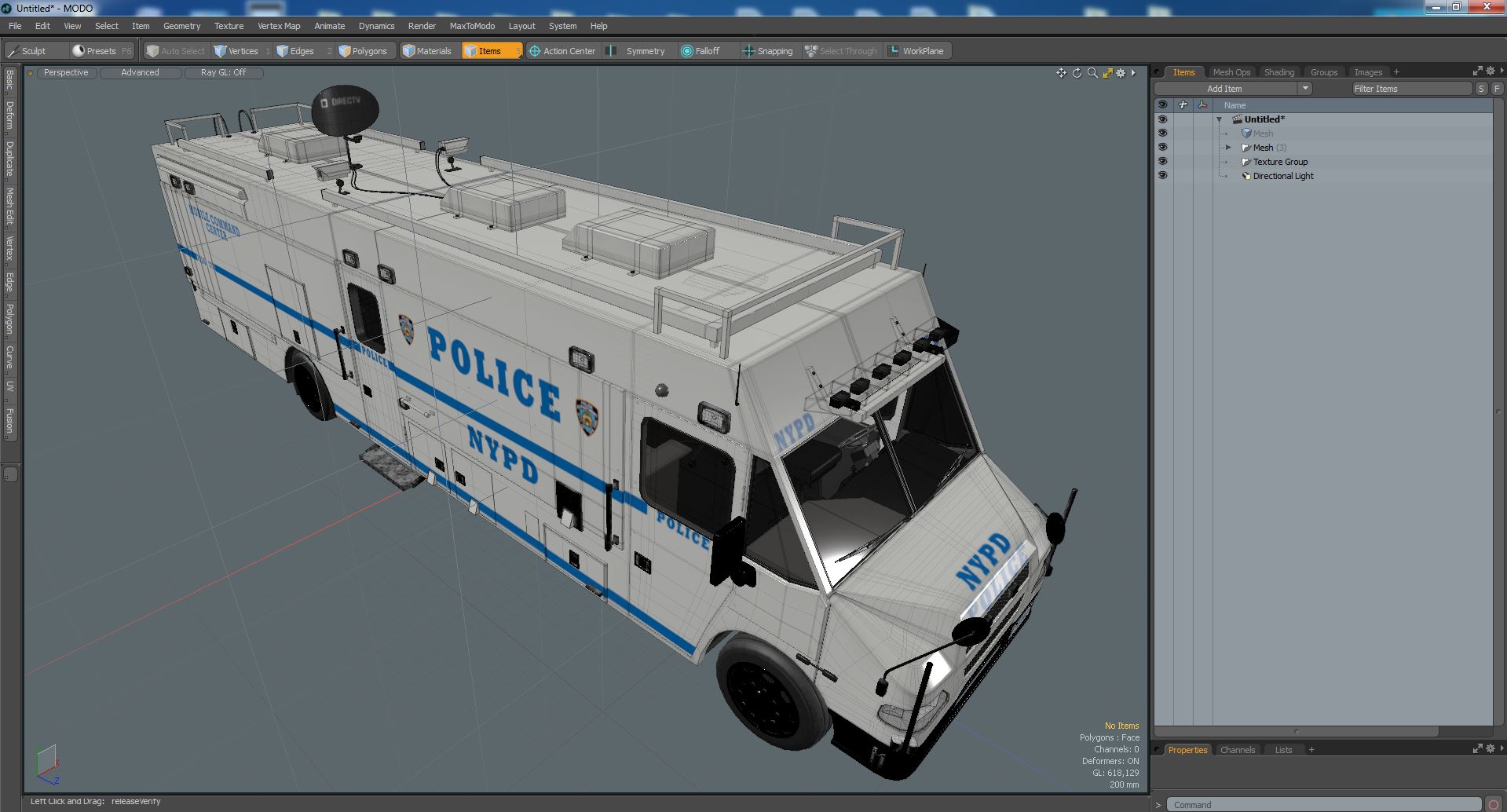Switch to the Images tab
1507x812 pixels.
tap(1368, 72)
